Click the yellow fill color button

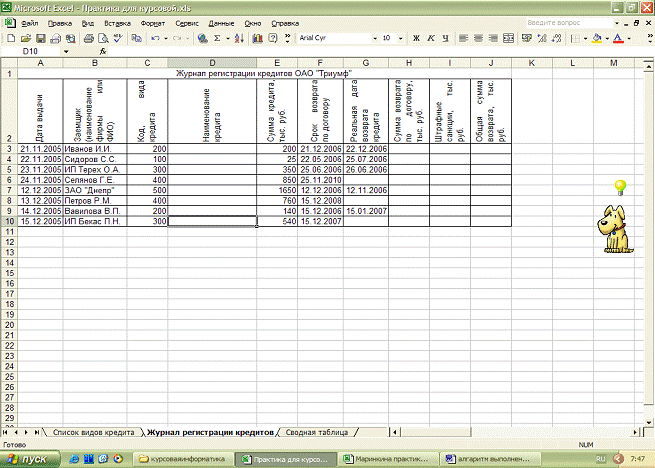click(597, 38)
